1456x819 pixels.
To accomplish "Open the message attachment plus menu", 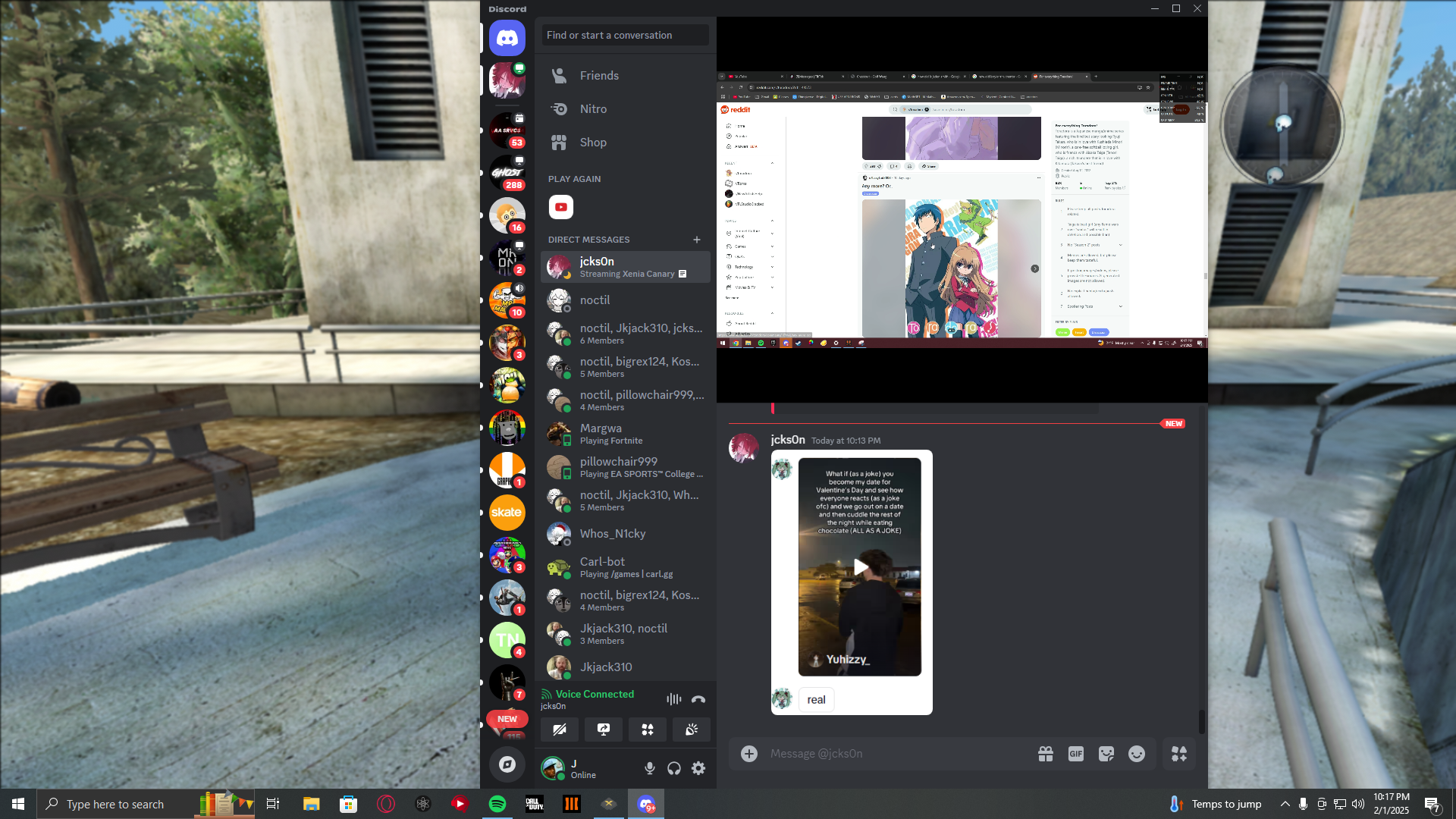I will (749, 754).
